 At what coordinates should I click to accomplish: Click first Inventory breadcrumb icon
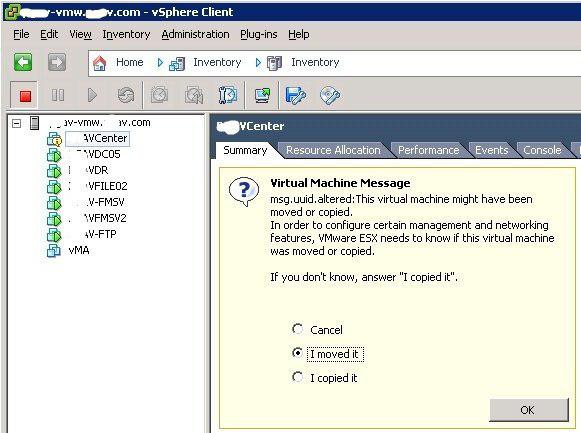click(x=177, y=63)
